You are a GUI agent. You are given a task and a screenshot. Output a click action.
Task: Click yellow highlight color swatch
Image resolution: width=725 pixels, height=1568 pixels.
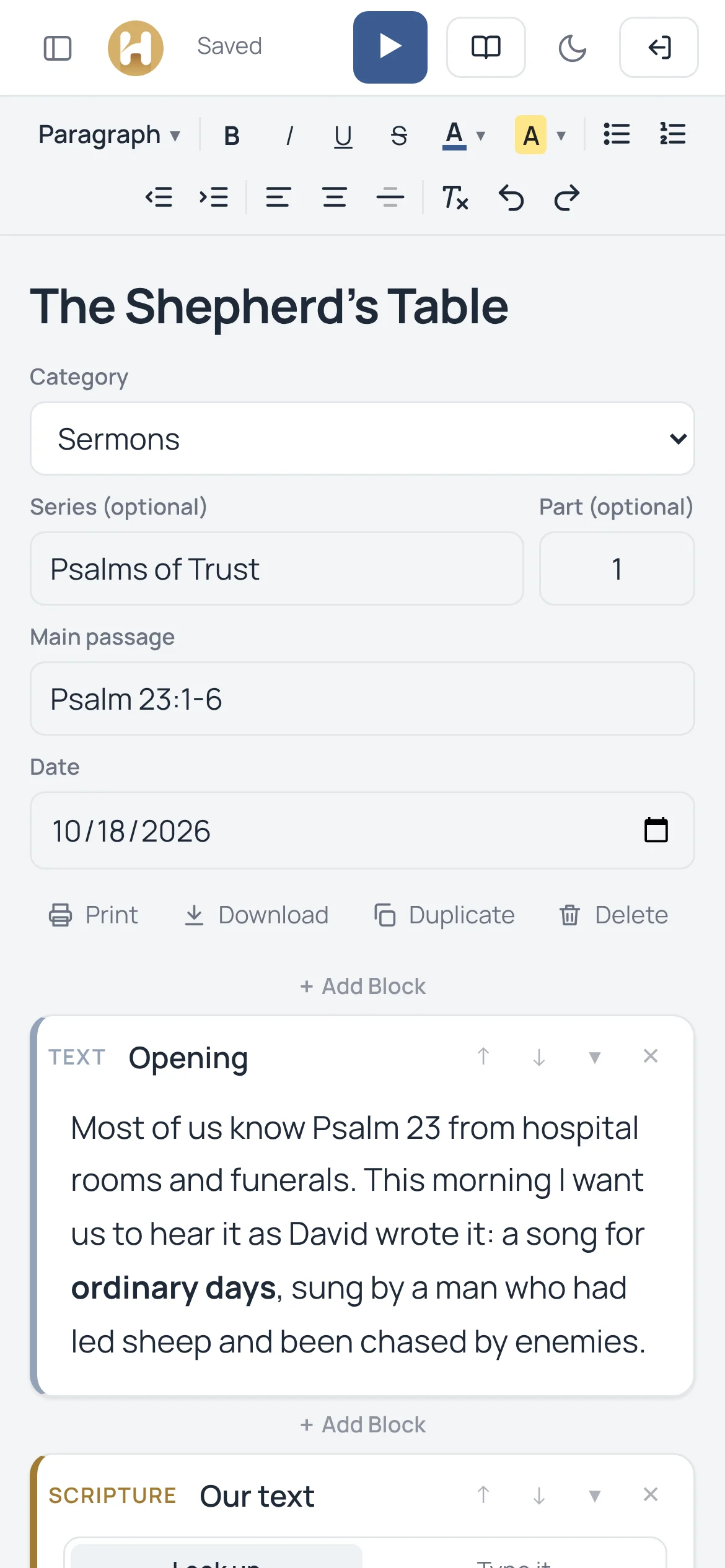point(530,135)
